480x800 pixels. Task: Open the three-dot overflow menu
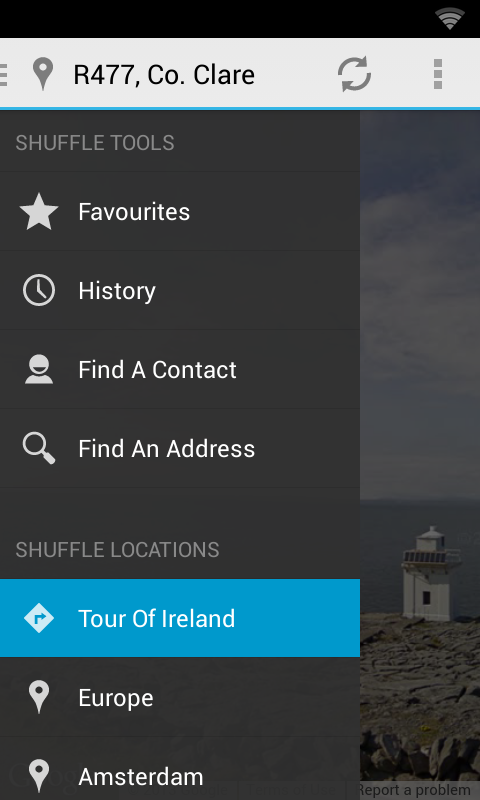coord(438,74)
